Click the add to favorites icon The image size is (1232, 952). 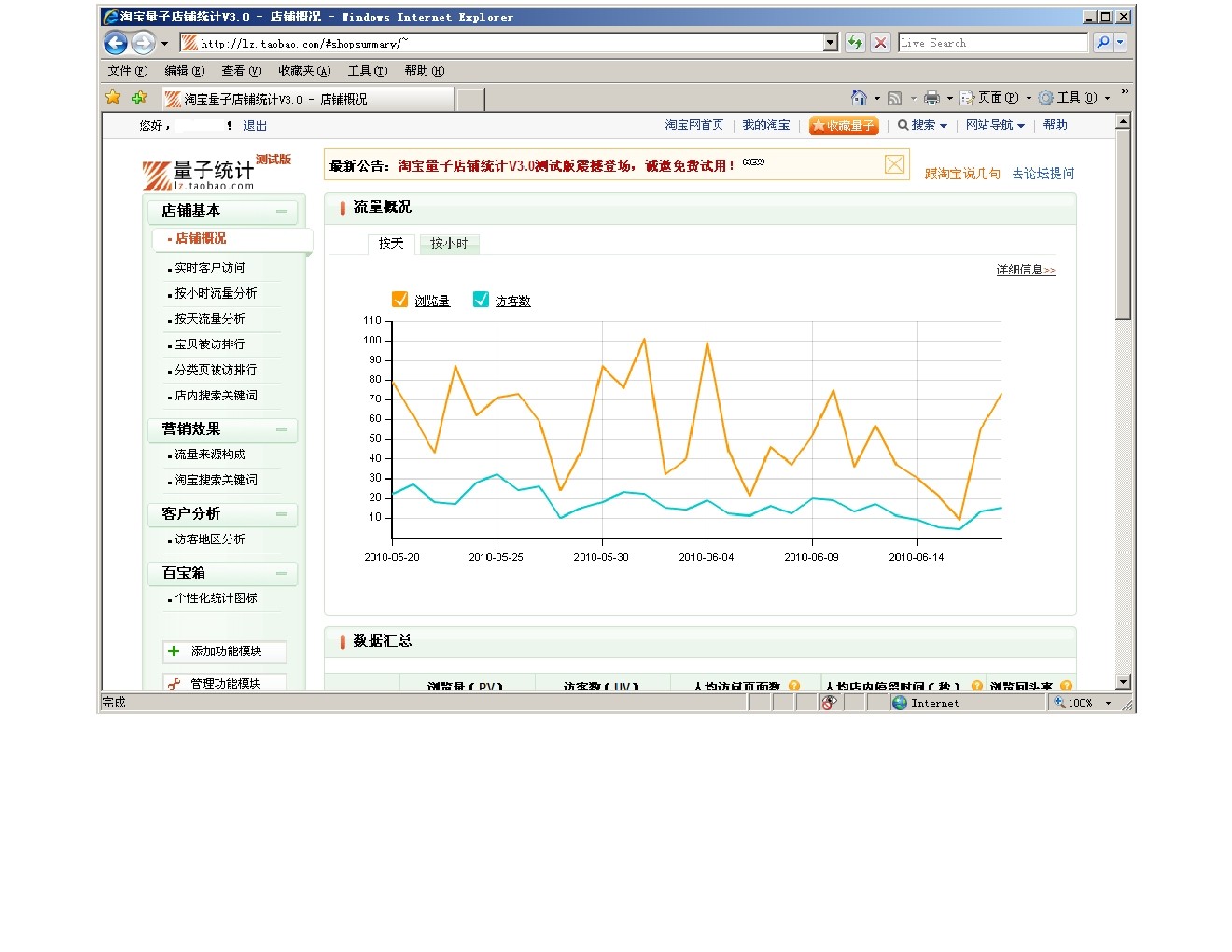pos(139,97)
